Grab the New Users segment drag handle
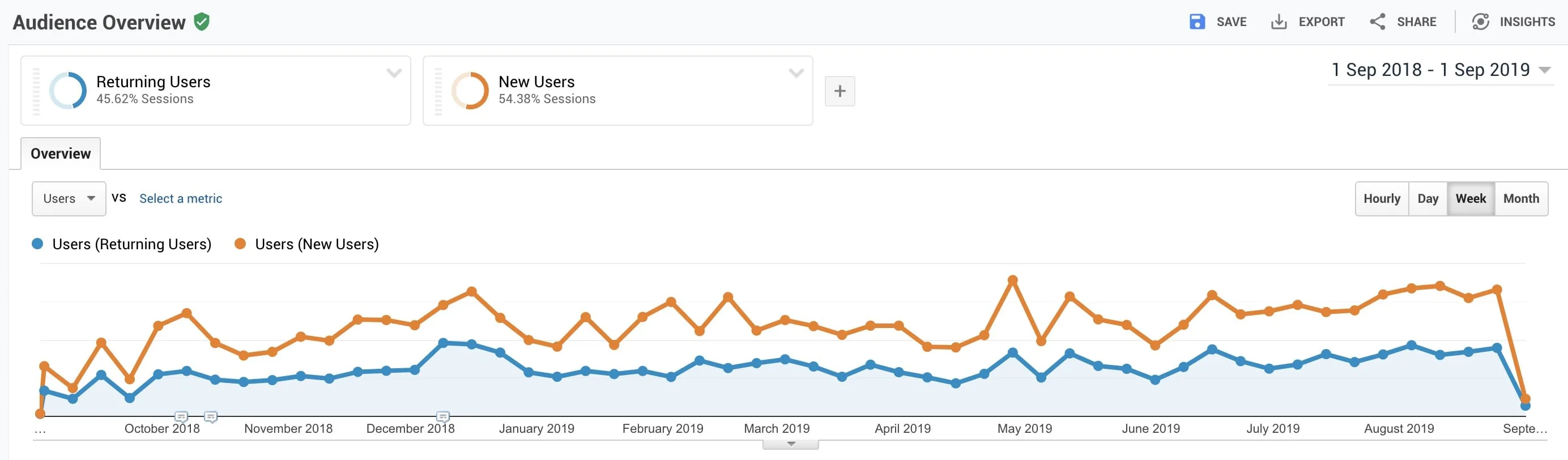This screenshot has height=460, width=1568. pyautogui.click(x=438, y=91)
